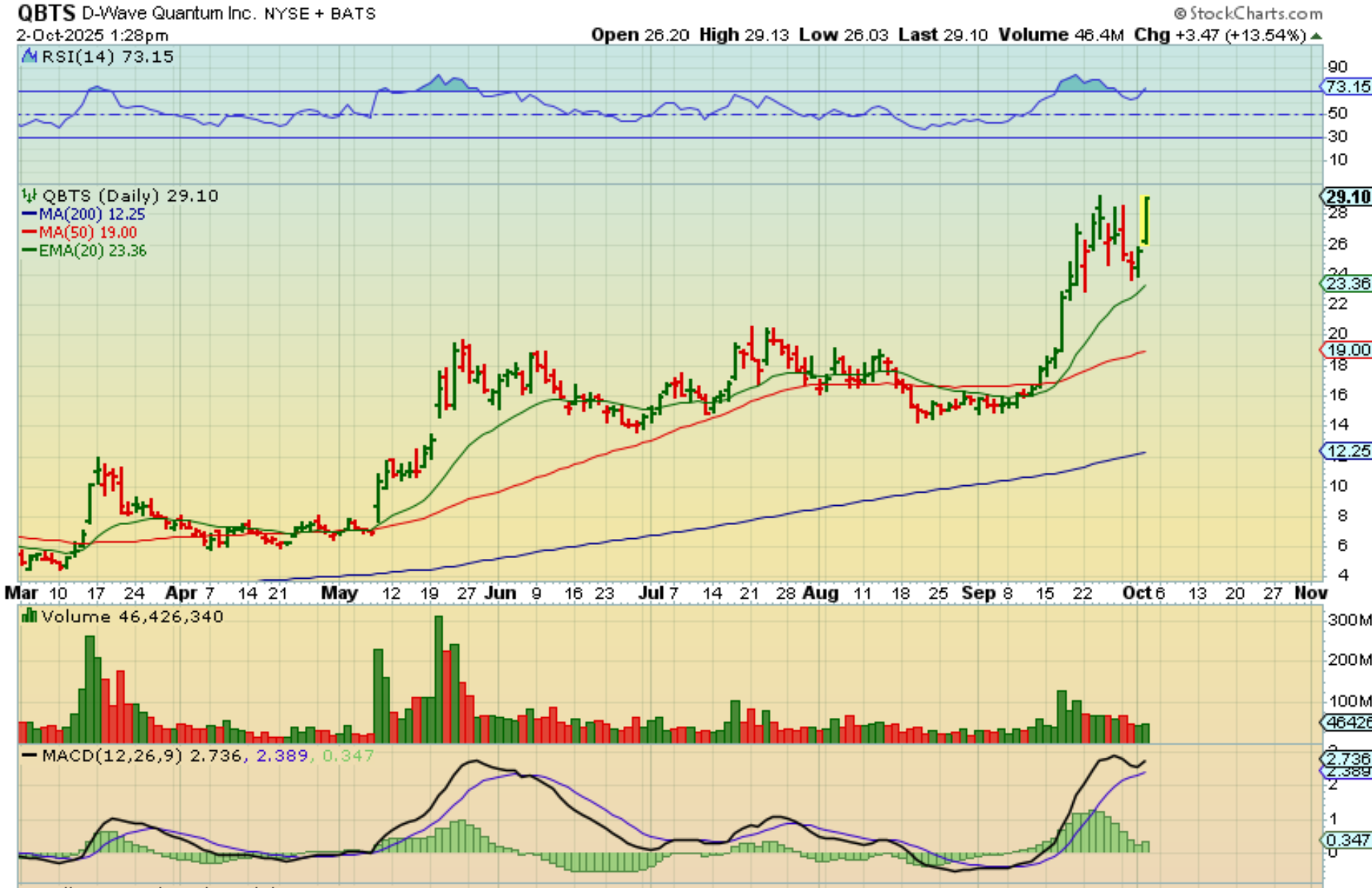Click the 19.00 MA(50) price tag
This screenshot has height=888, width=1372.
(x=1347, y=350)
